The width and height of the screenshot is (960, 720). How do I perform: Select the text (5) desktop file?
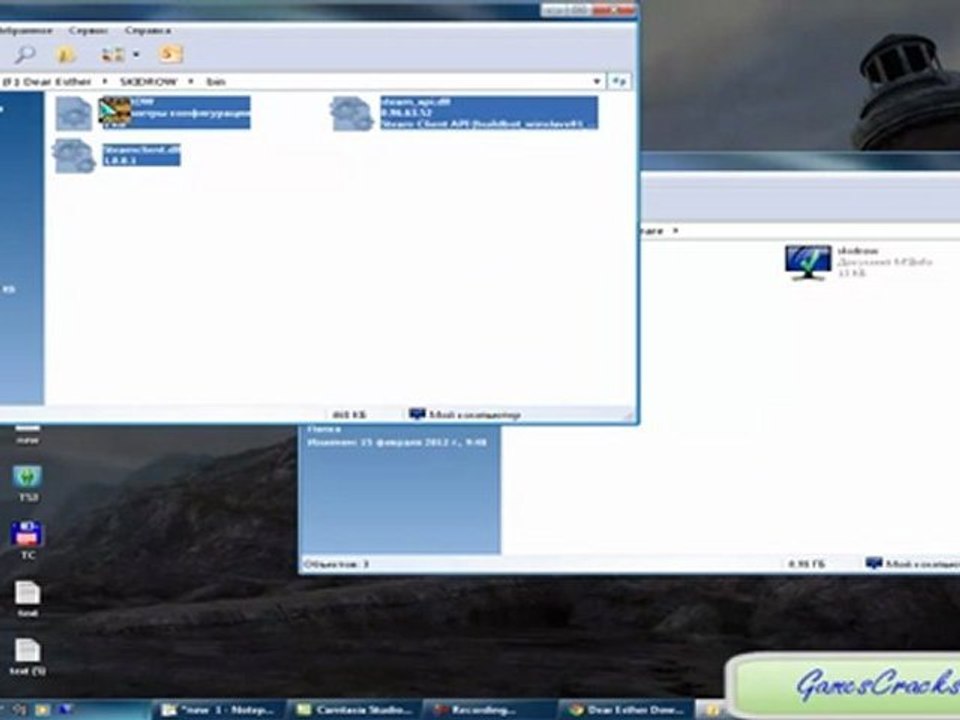coord(28,657)
